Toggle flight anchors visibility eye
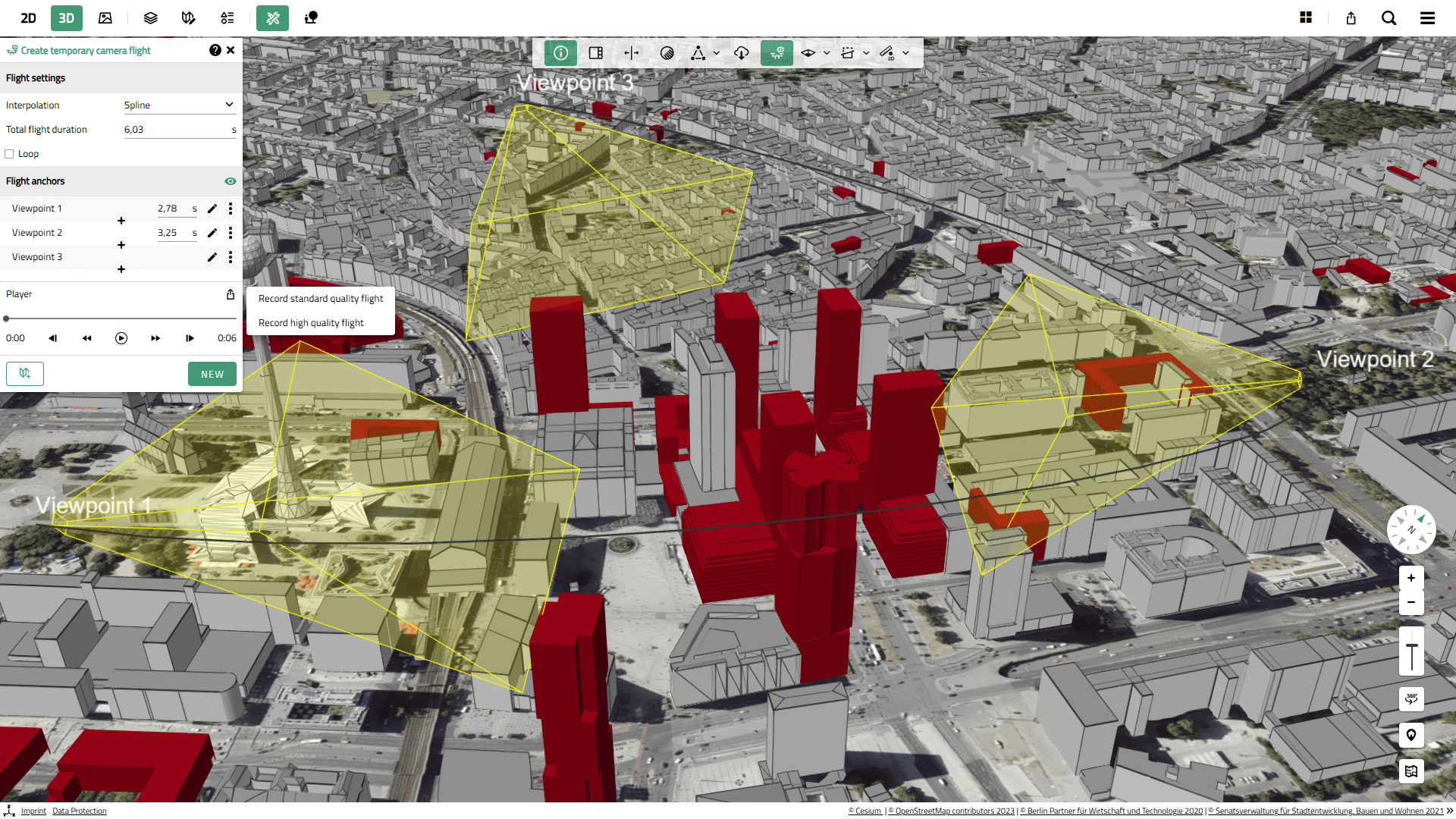This screenshot has width=1456, height=819. coord(231,181)
